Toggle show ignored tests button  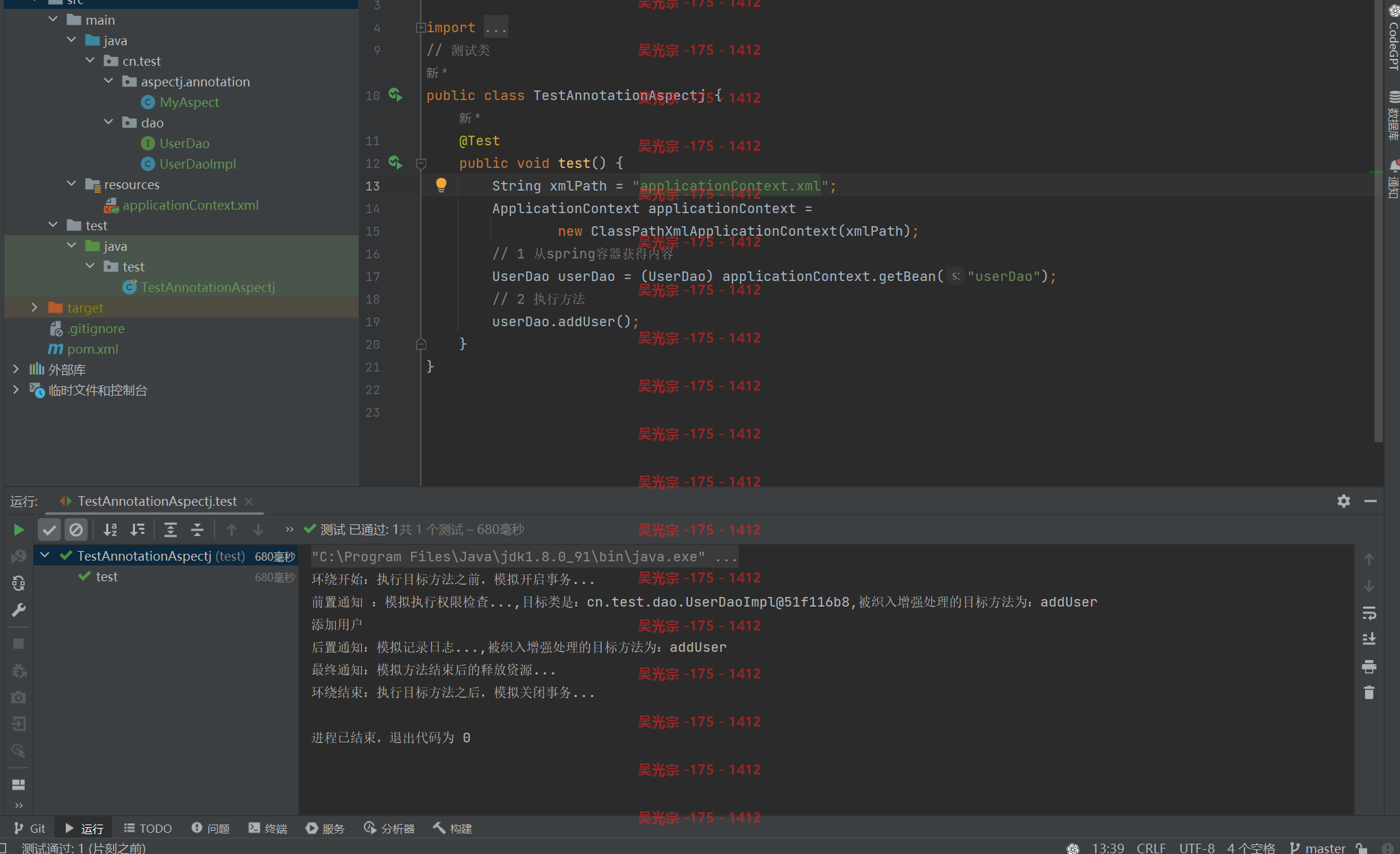76,529
